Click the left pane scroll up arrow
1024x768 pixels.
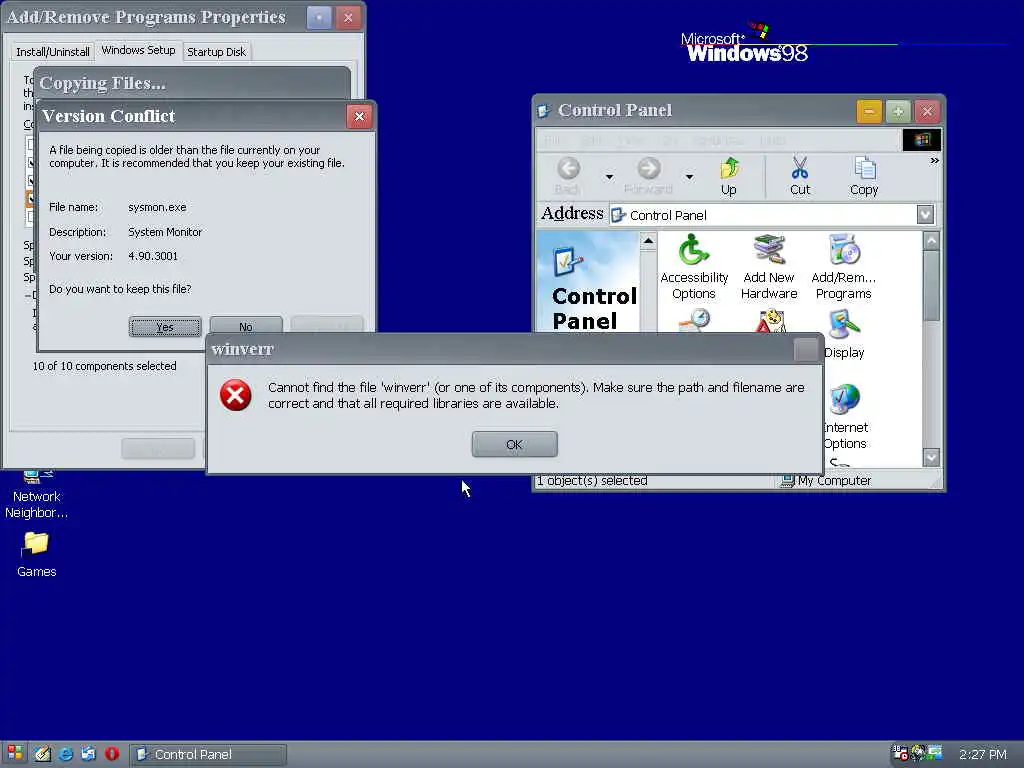(x=648, y=242)
